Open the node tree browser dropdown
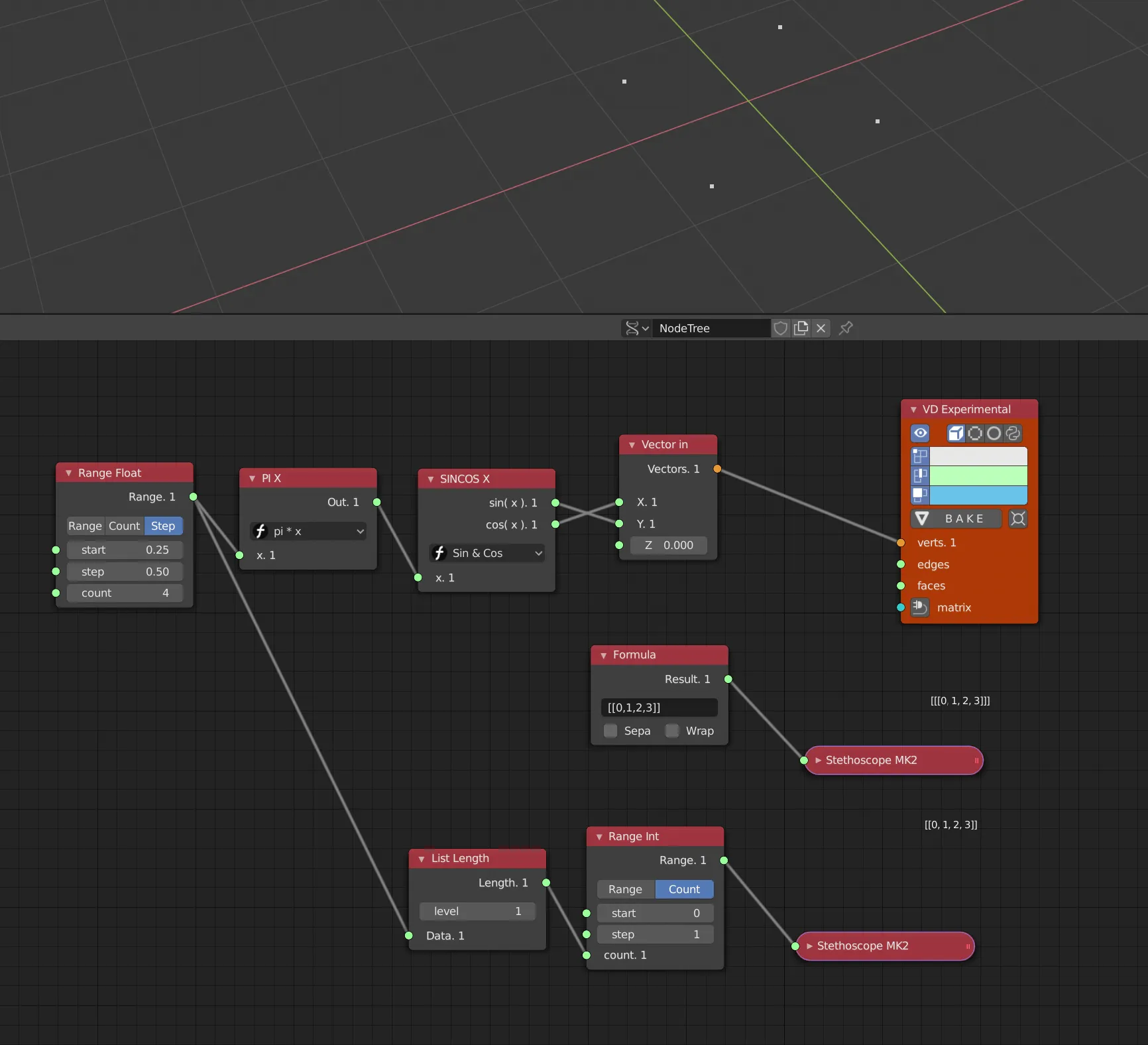Image resolution: width=1148 pixels, height=1045 pixels. (x=636, y=328)
